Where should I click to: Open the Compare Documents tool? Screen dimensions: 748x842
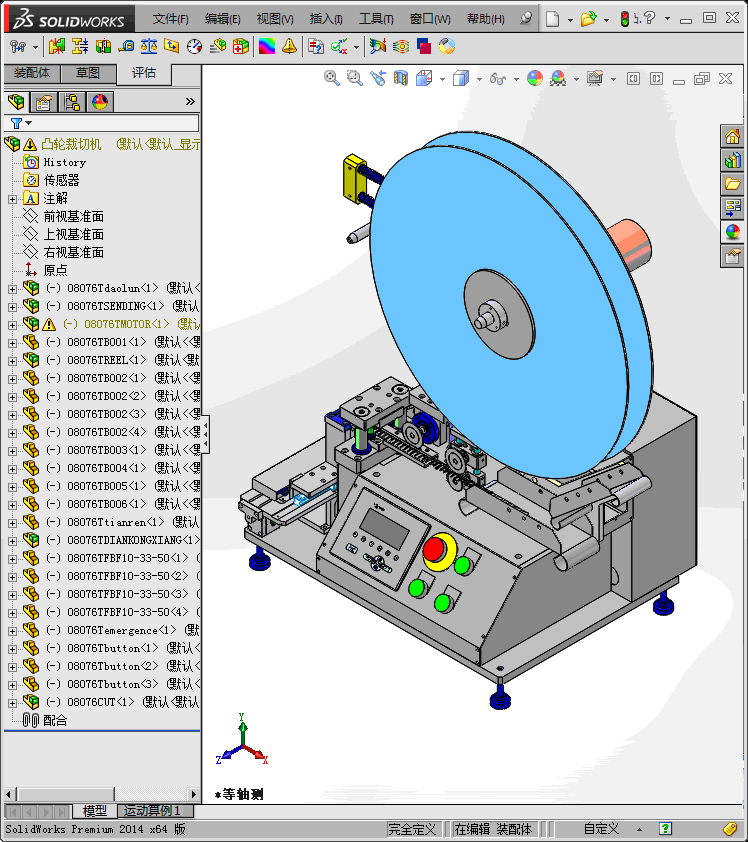coord(316,47)
